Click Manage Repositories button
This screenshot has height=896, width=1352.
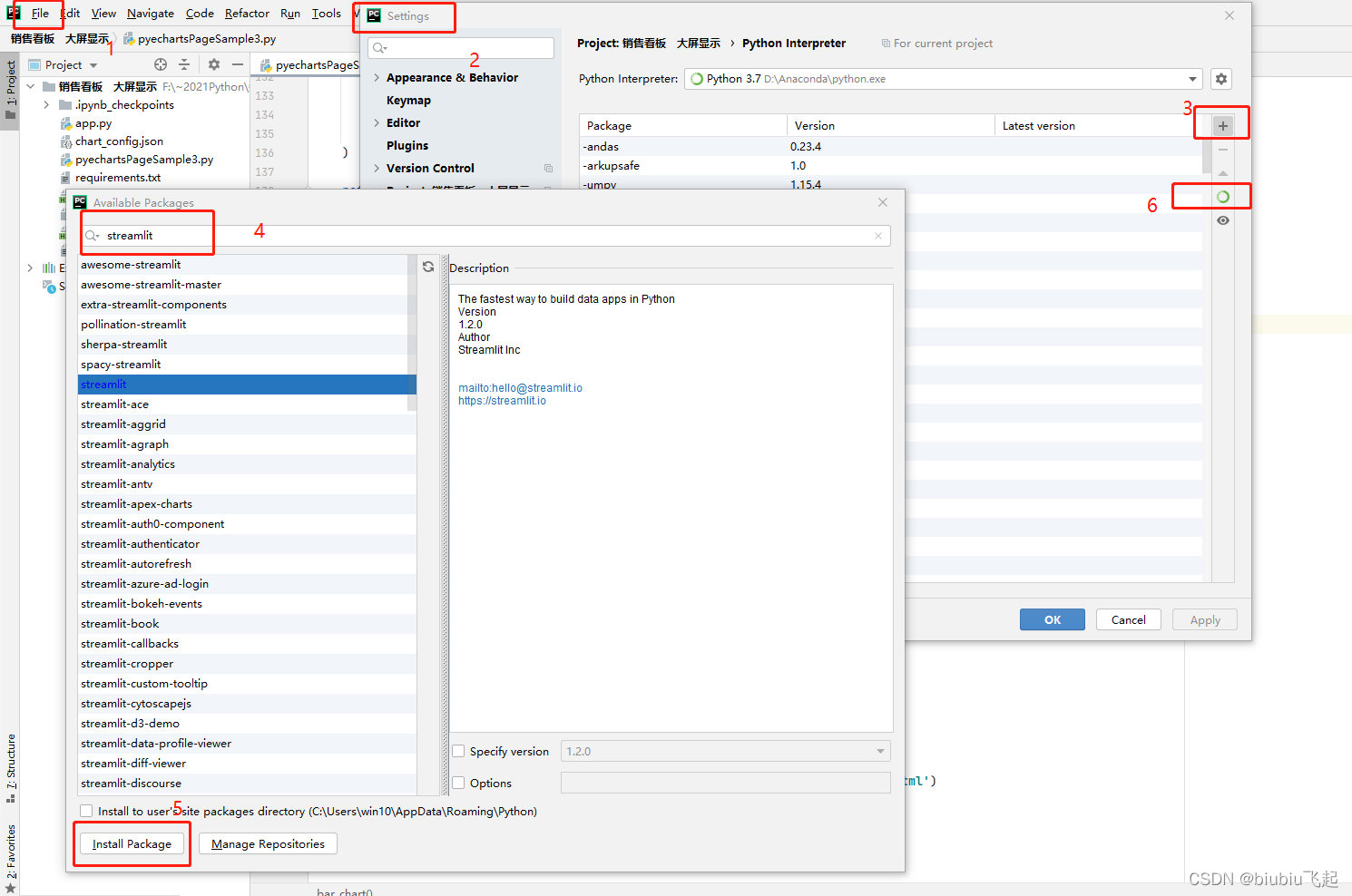[268, 843]
